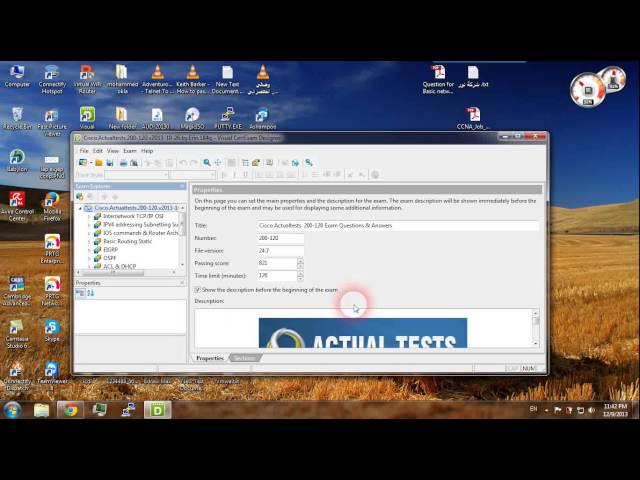Screen dimensions: 640x480
Task: Select the ACL & DHCP tree item
Action: (119, 267)
